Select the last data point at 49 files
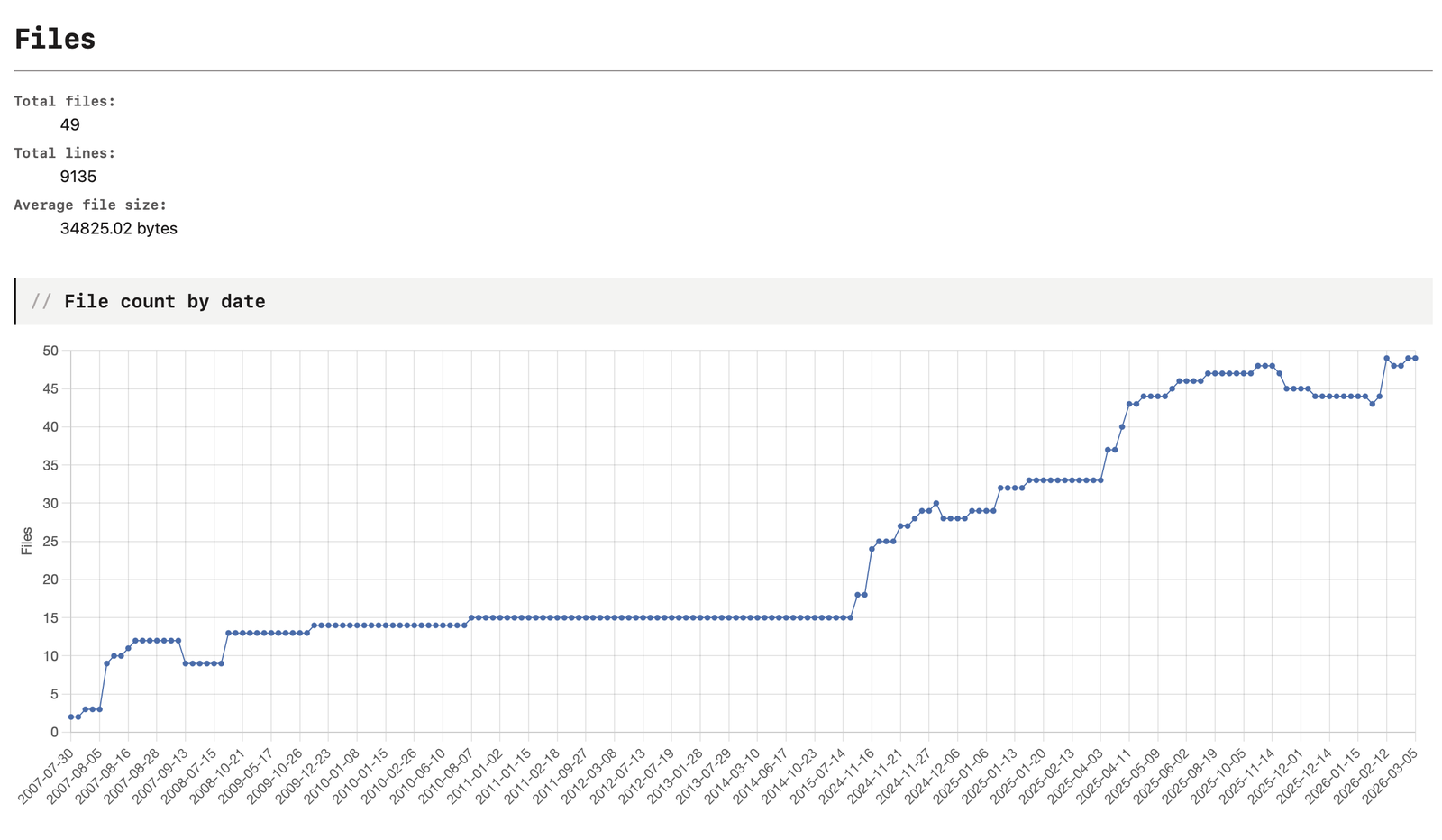Image resolution: width=1442 pixels, height=840 pixels. pos(1415,358)
